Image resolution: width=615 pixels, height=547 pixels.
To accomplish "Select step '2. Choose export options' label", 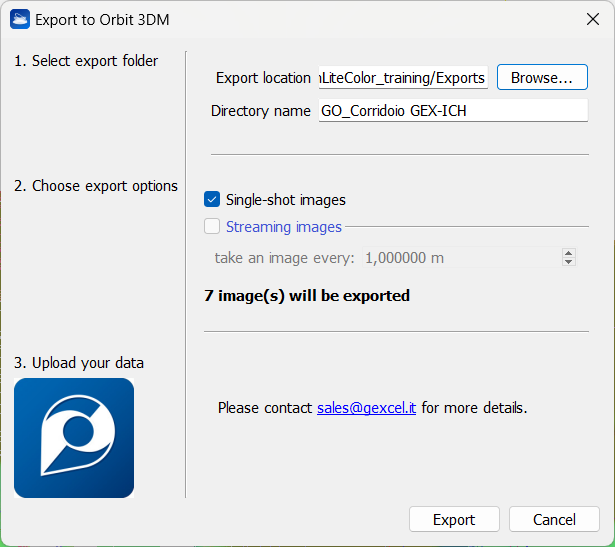I will coord(96,186).
